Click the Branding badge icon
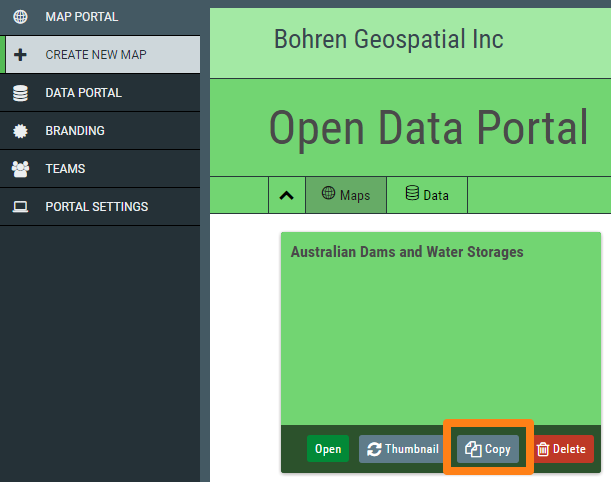This screenshot has height=482, width=611. pyautogui.click(x=20, y=131)
